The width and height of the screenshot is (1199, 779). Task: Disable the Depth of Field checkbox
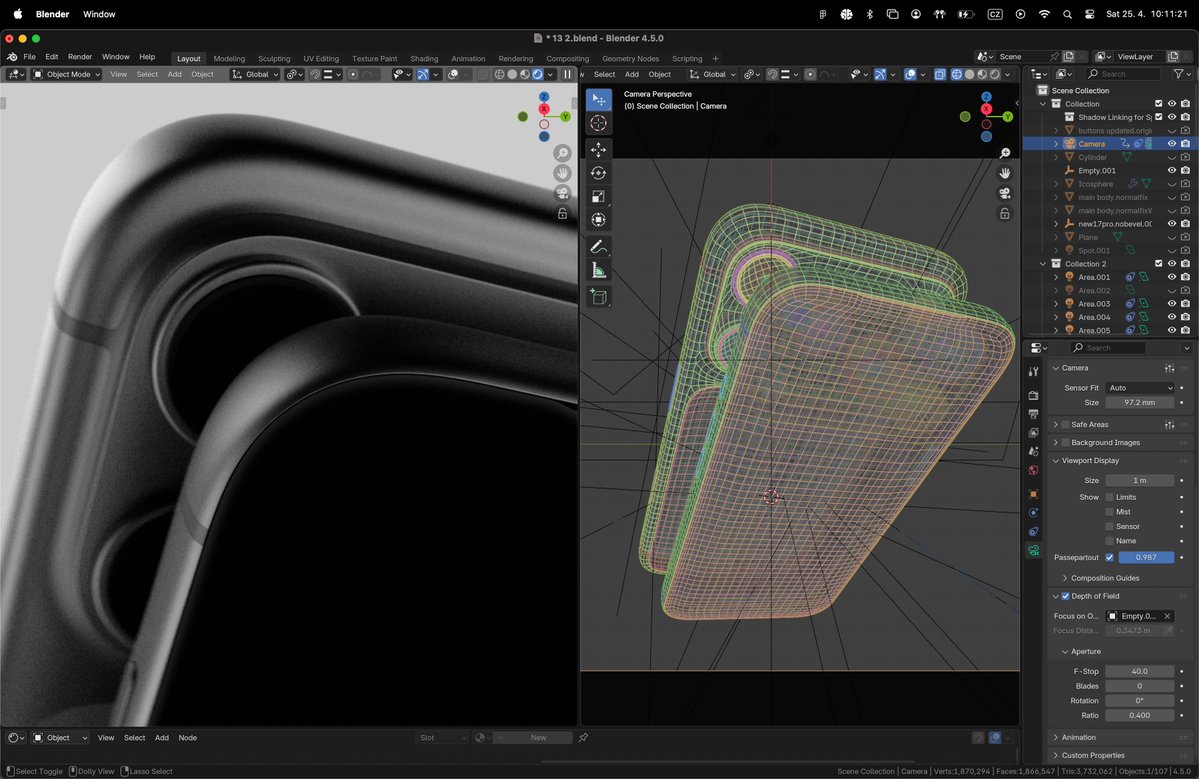[x=1065, y=597]
